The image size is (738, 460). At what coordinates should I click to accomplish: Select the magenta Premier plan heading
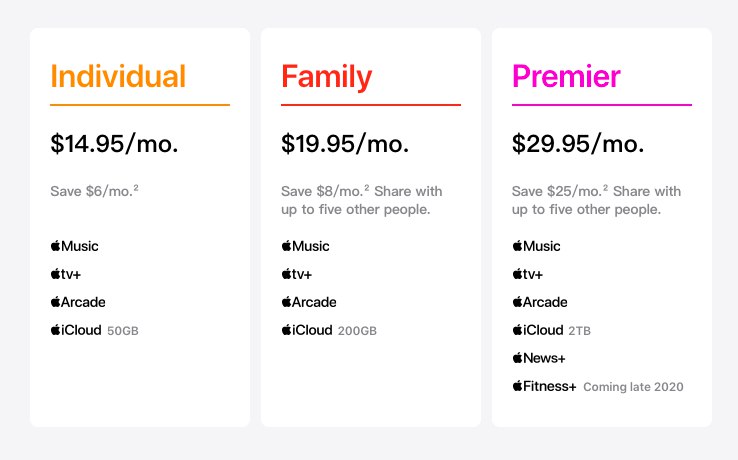click(x=566, y=77)
